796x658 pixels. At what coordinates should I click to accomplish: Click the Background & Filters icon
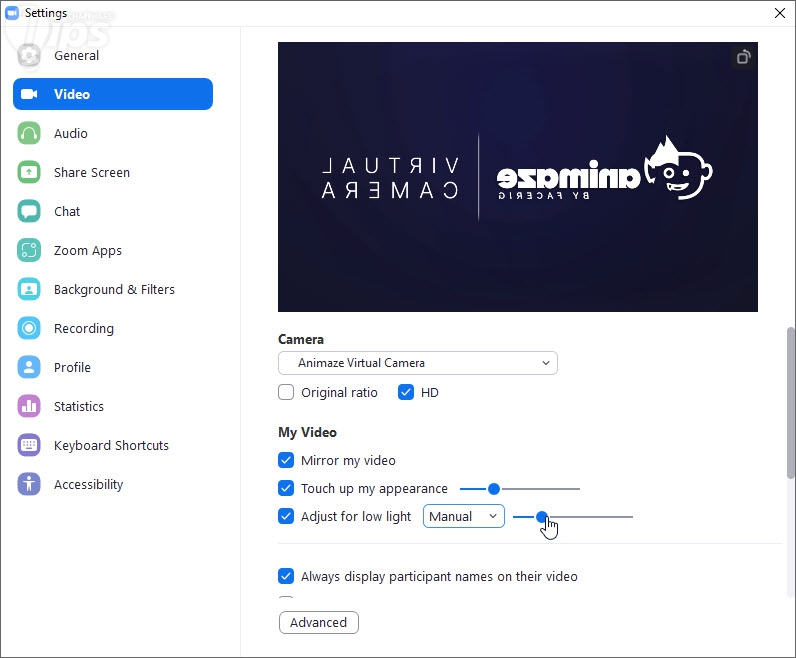click(x=29, y=289)
